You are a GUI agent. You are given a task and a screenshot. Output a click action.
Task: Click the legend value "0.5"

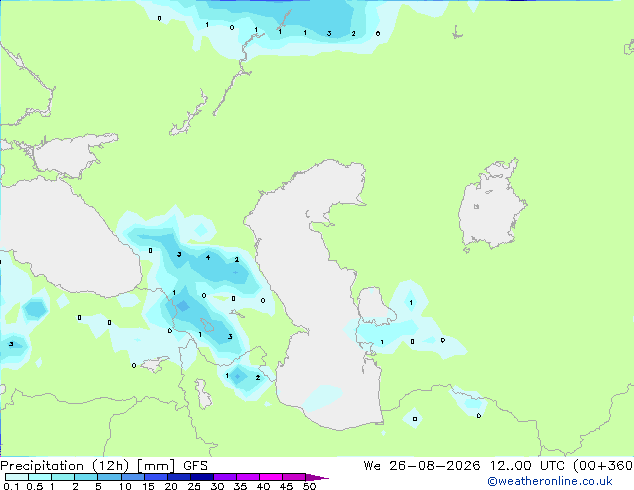click(x=35, y=486)
